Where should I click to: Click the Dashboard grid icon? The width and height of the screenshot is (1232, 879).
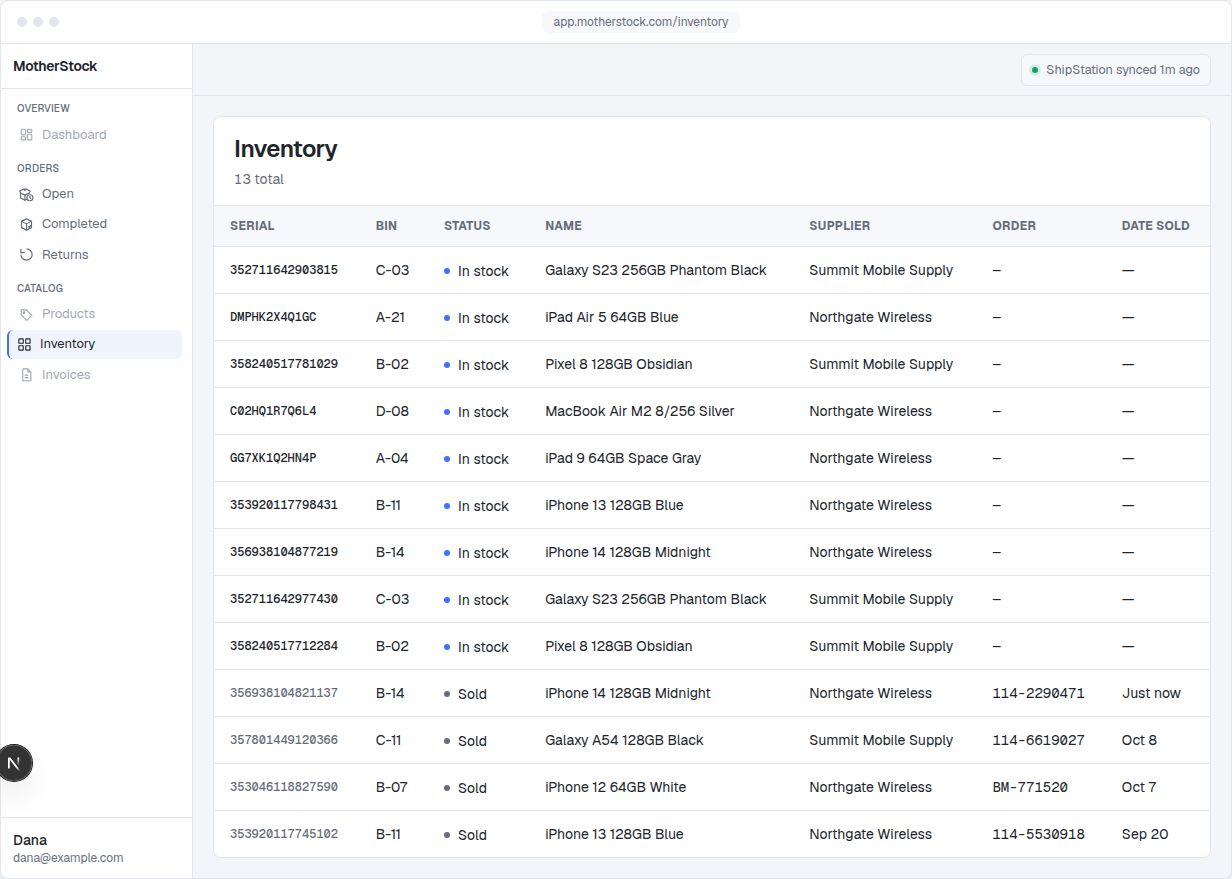(x=27, y=135)
